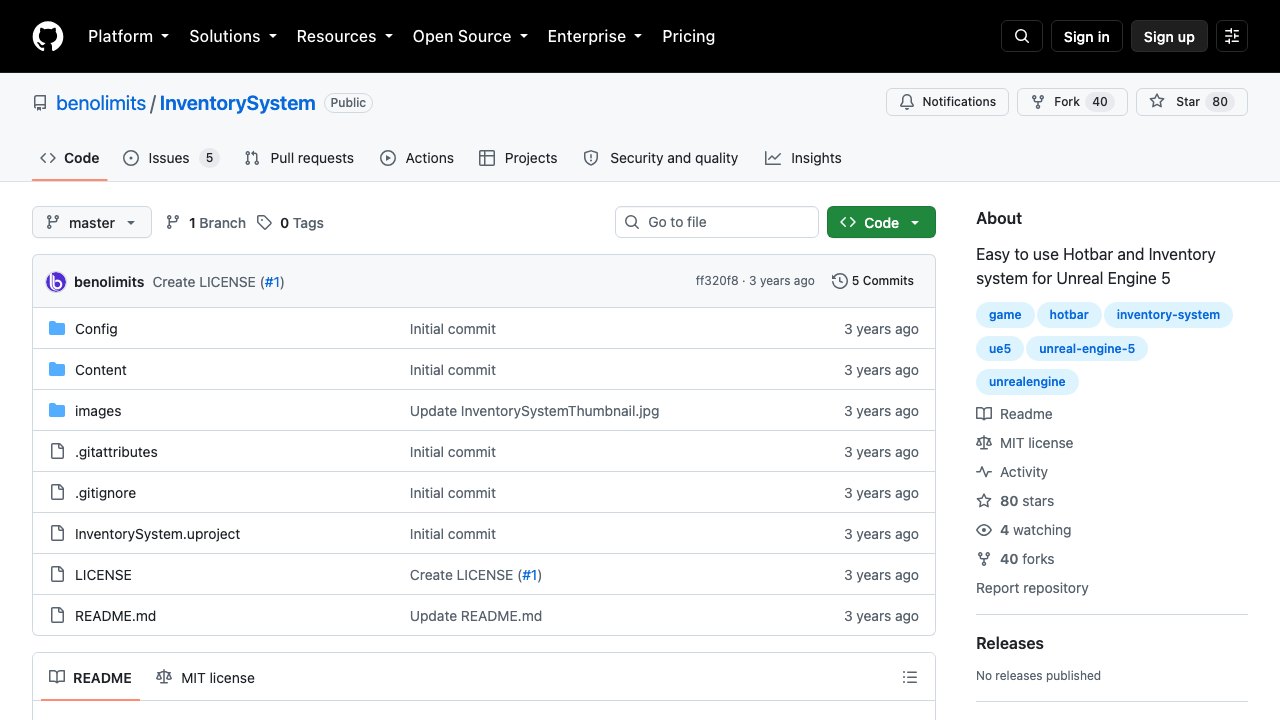Click the branch icon beside 1 Branch

(173, 223)
